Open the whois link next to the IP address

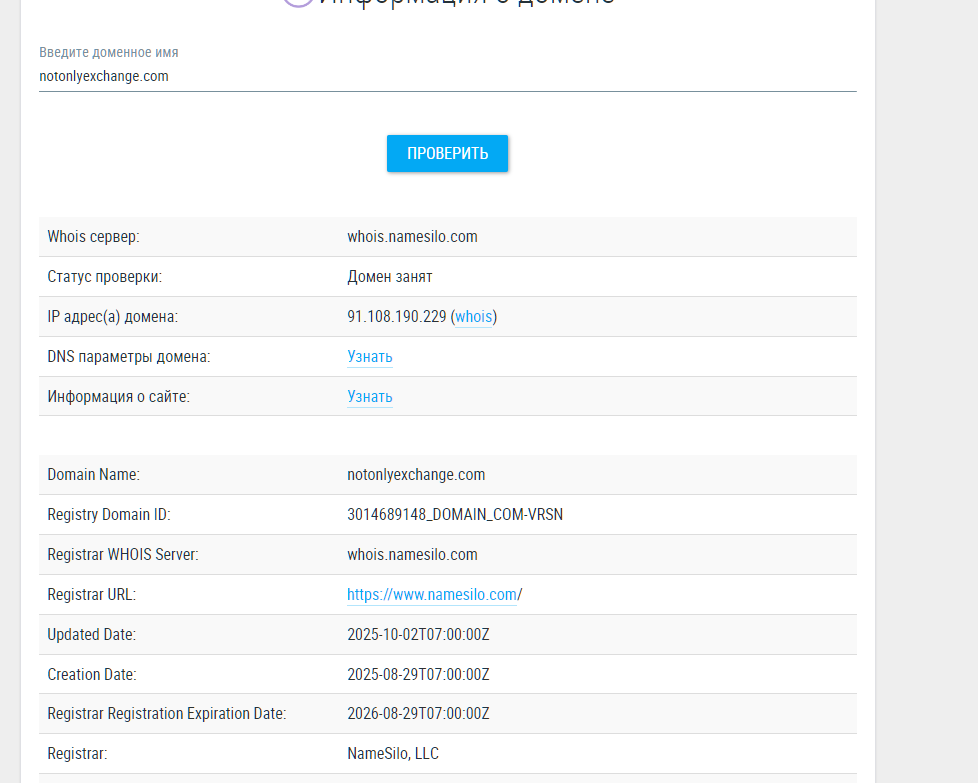point(472,316)
